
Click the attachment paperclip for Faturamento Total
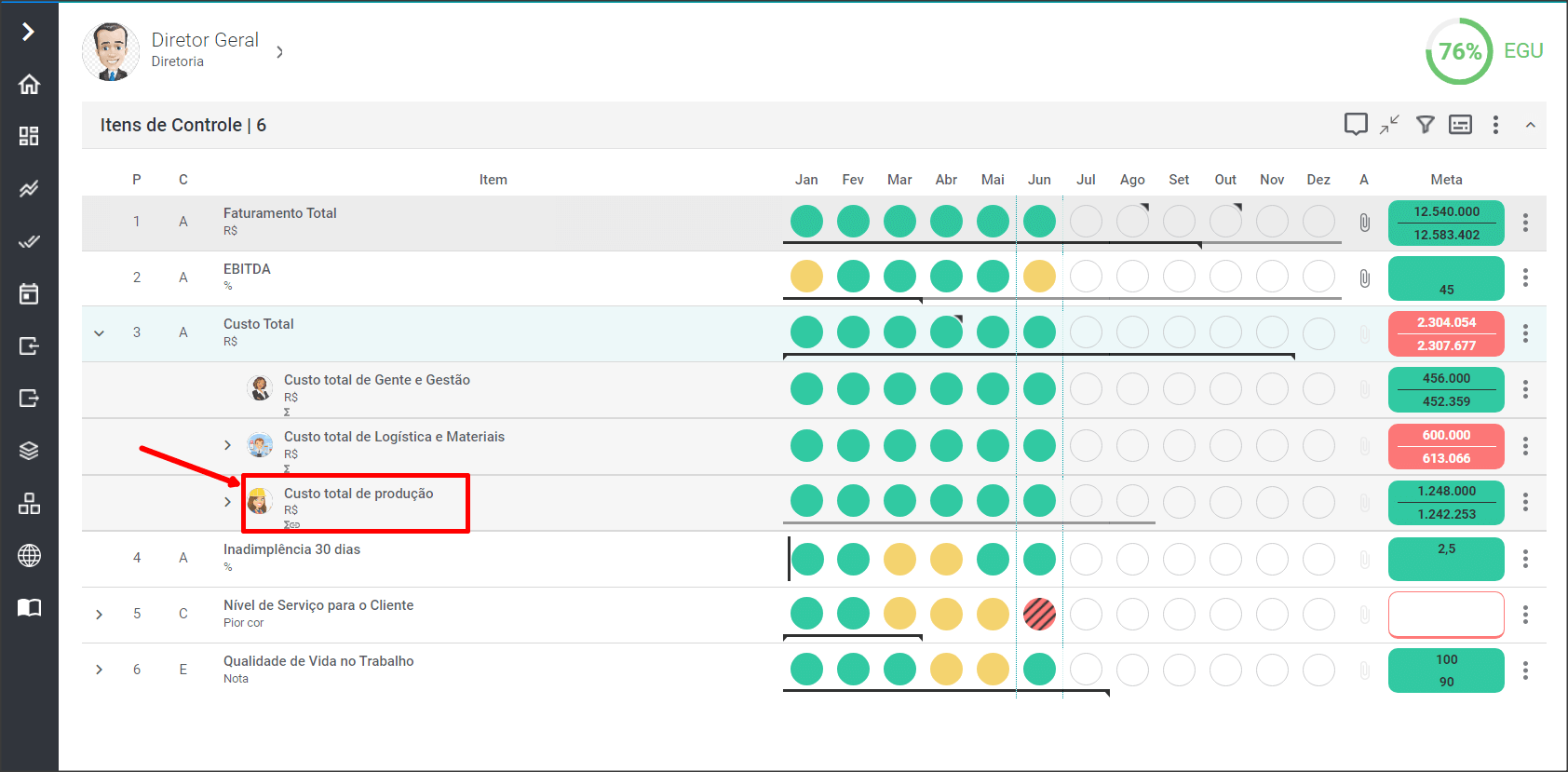[1364, 223]
